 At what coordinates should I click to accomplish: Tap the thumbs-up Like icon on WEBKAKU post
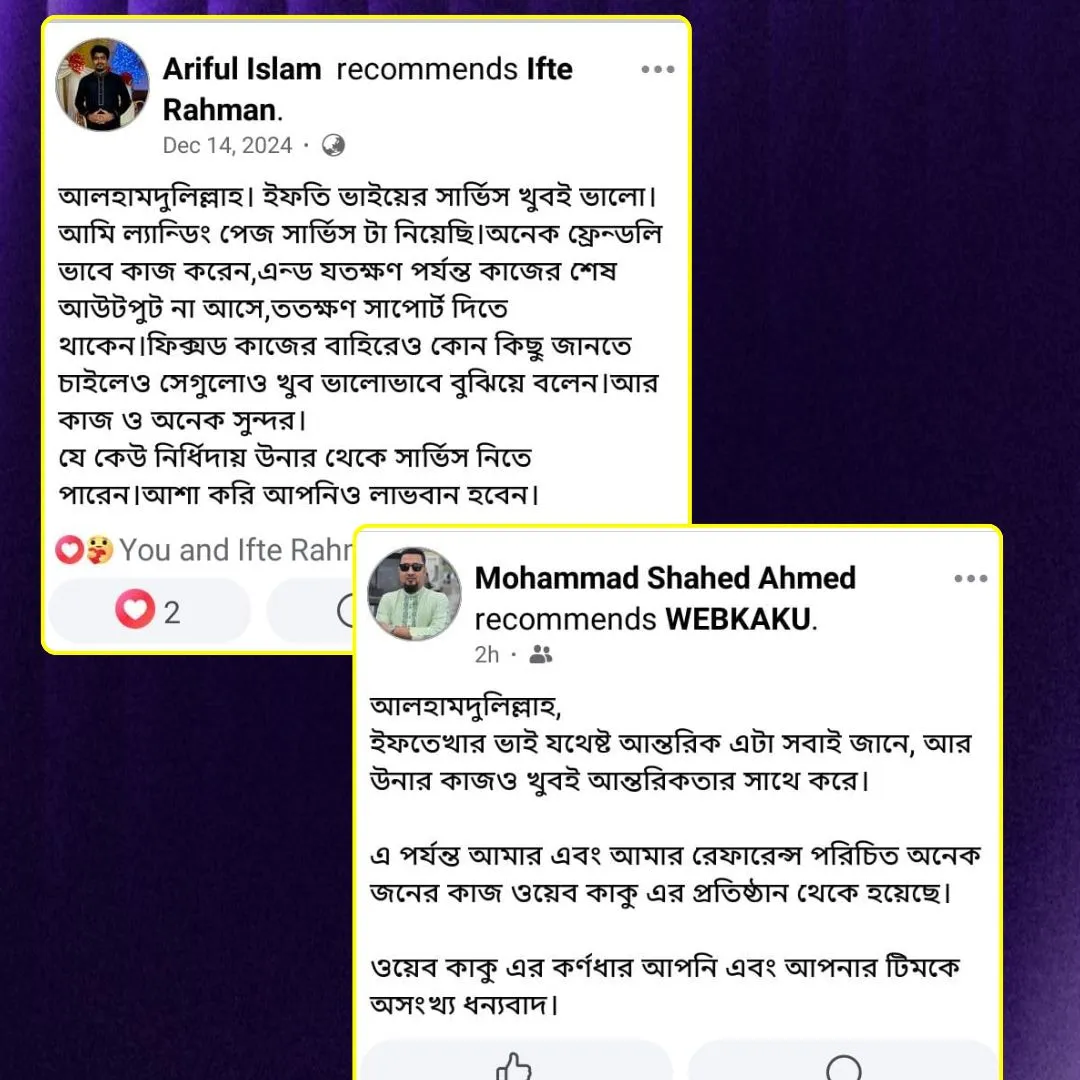[x=514, y=1066]
